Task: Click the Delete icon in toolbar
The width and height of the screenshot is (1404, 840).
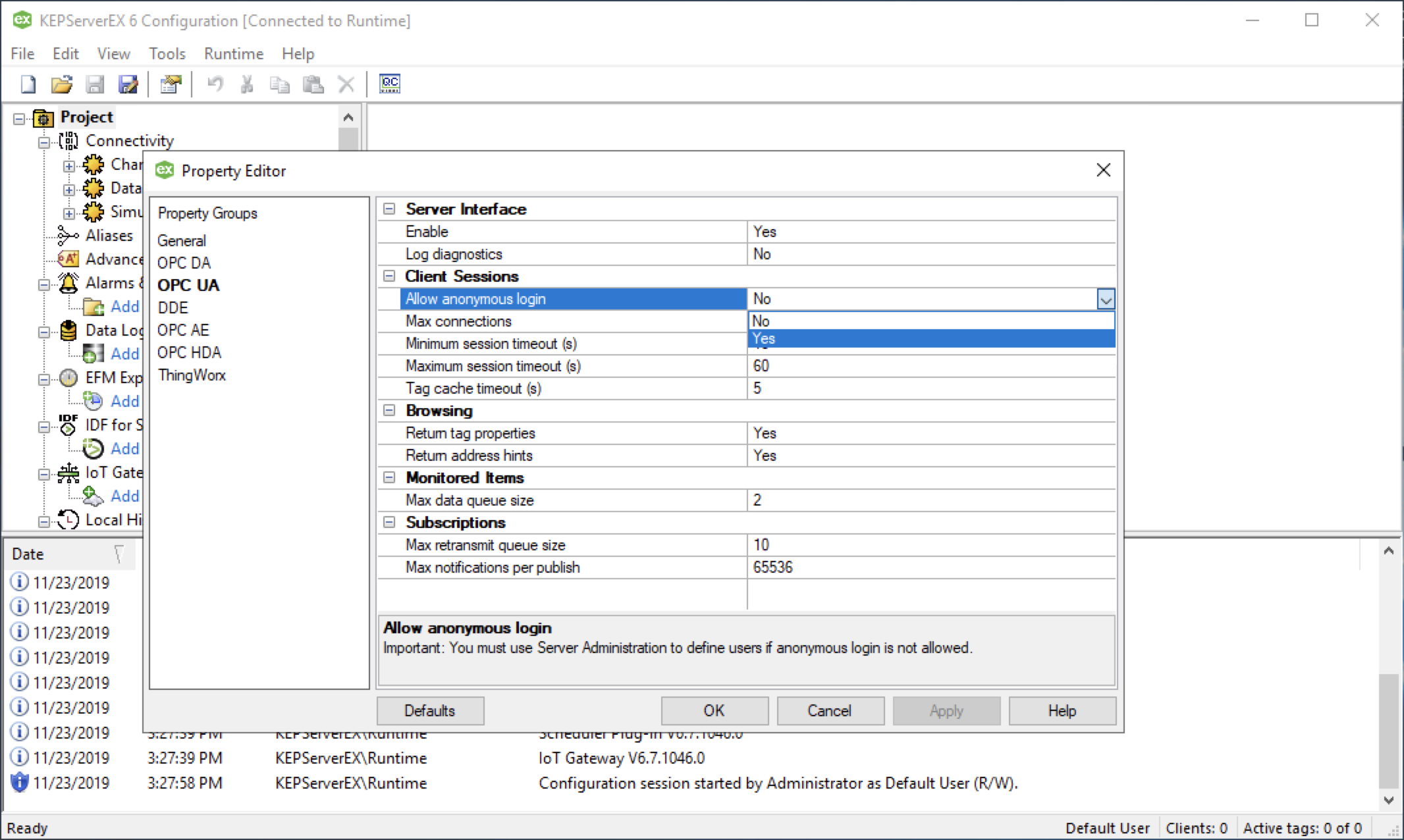Action: (347, 84)
